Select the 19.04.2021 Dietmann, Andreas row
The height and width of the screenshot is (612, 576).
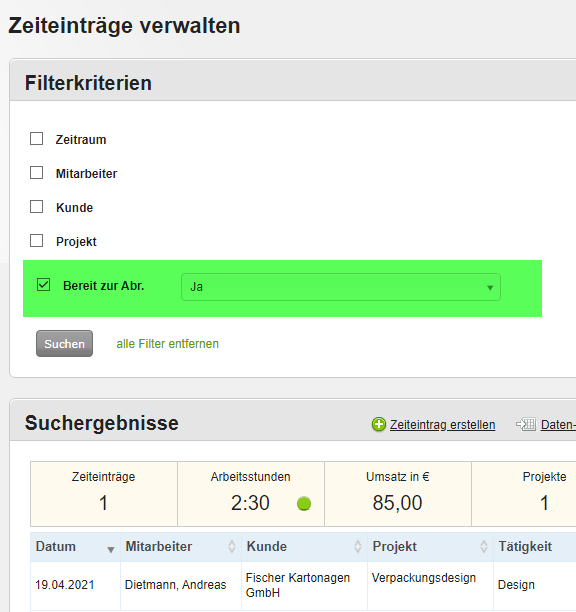click(303, 585)
